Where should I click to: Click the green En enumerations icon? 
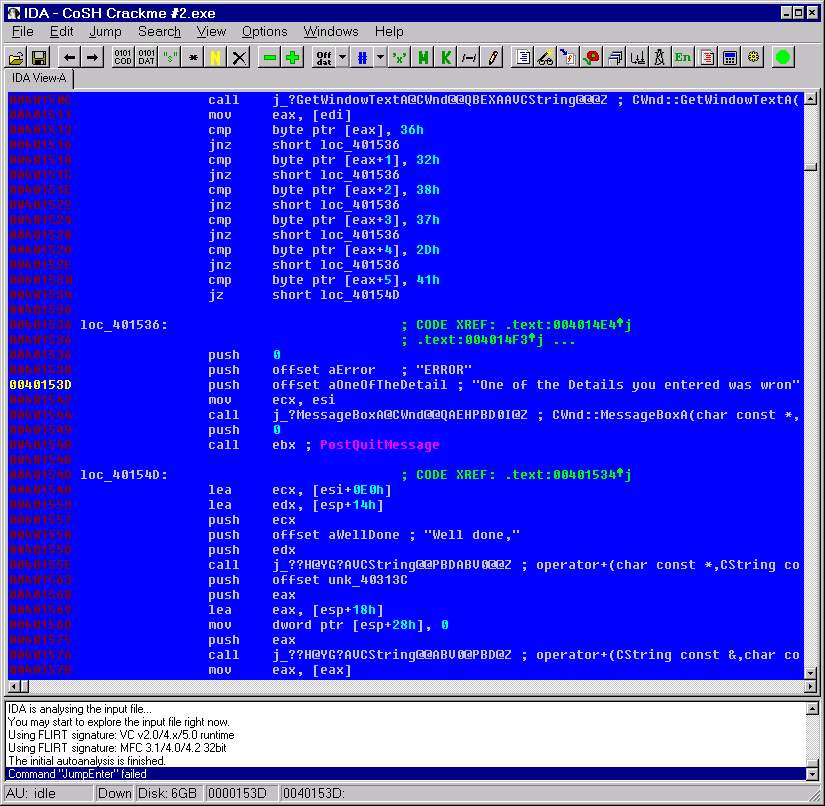pos(683,57)
